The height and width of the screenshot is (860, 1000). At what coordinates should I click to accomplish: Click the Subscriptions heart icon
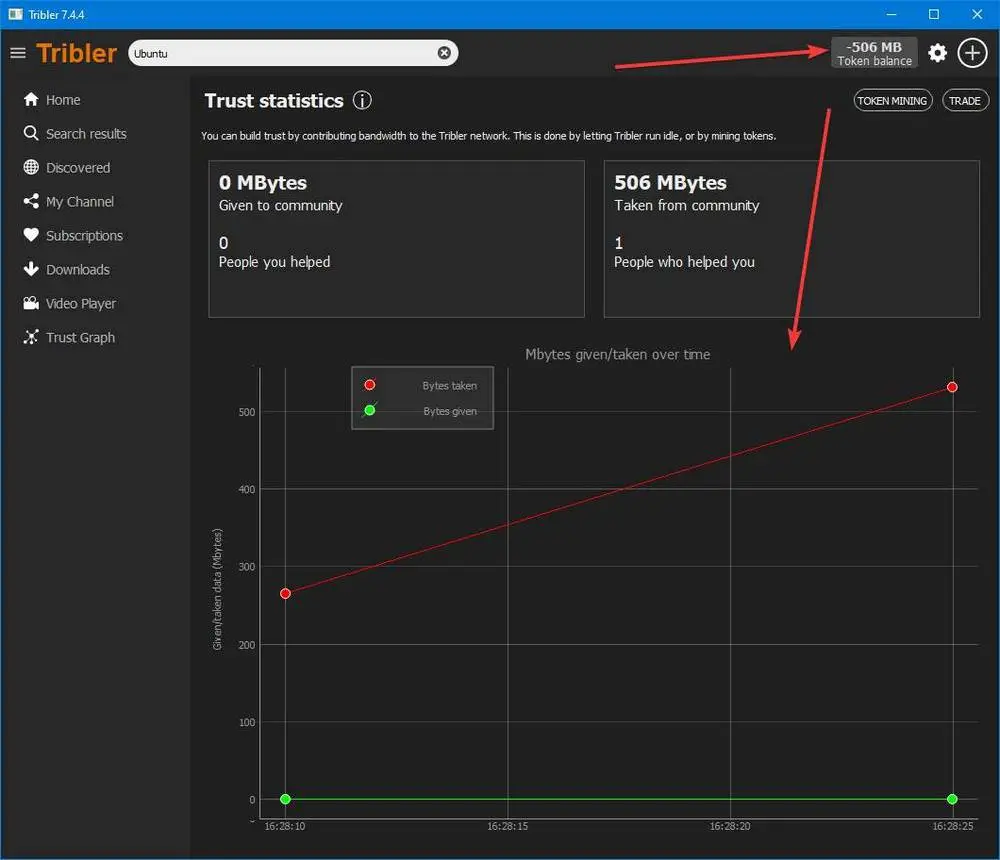click(31, 235)
